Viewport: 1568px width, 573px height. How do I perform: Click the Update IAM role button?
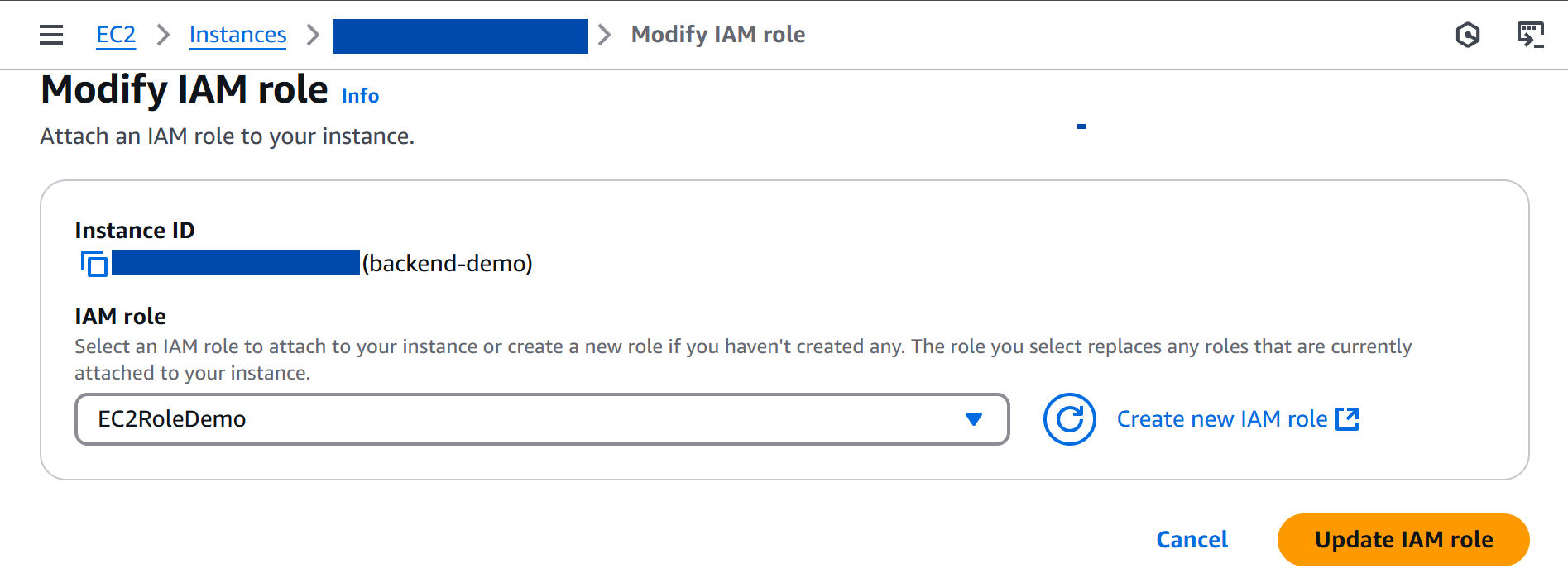pyautogui.click(x=1403, y=540)
